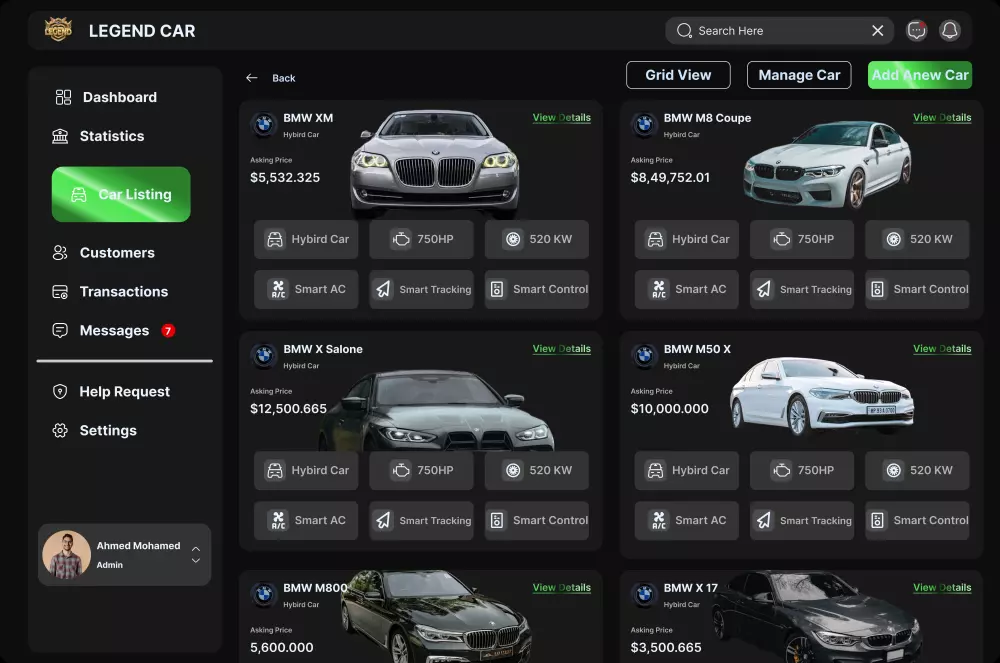Open Messages with 7 unread

coord(113,330)
